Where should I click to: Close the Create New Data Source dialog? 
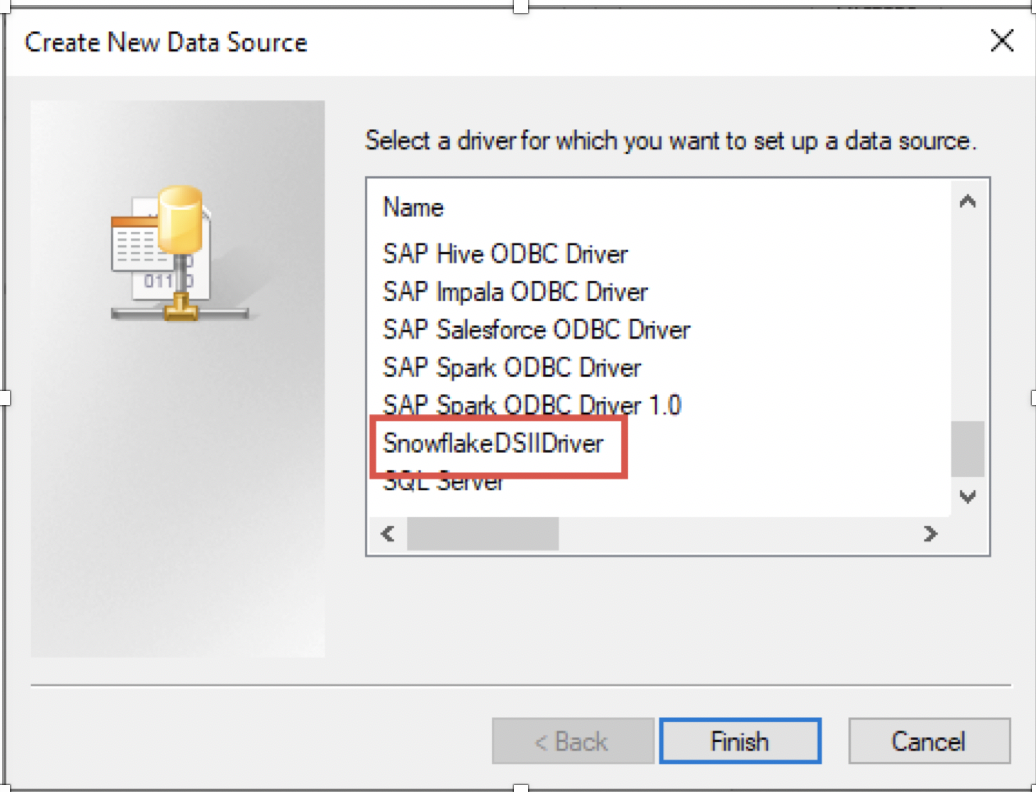click(1002, 41)
